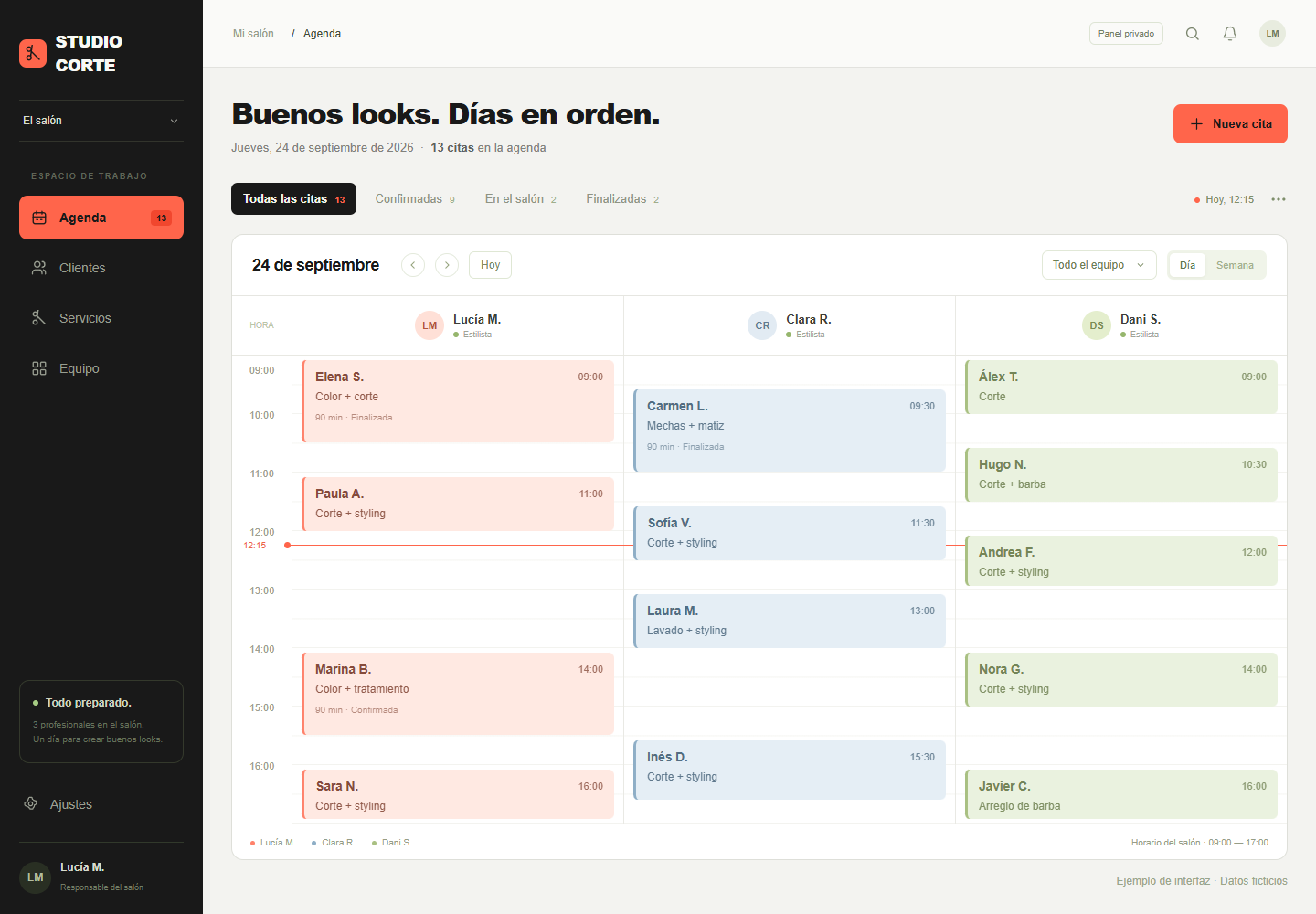
Task: Open Ajustes in the sidebar
Action: pos(101,804)
